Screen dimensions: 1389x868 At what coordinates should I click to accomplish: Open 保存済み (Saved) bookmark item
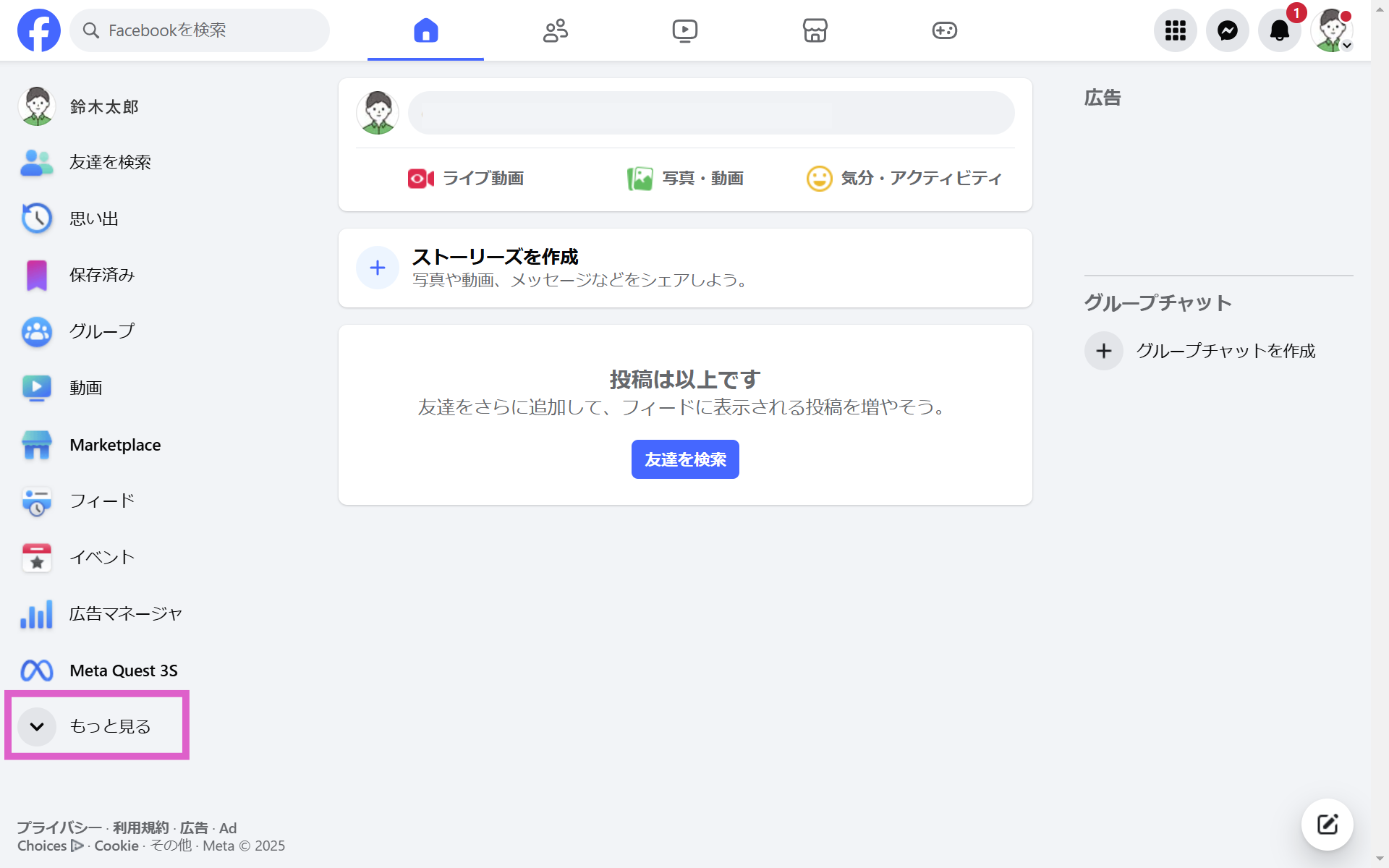click(x=101, y=275)
